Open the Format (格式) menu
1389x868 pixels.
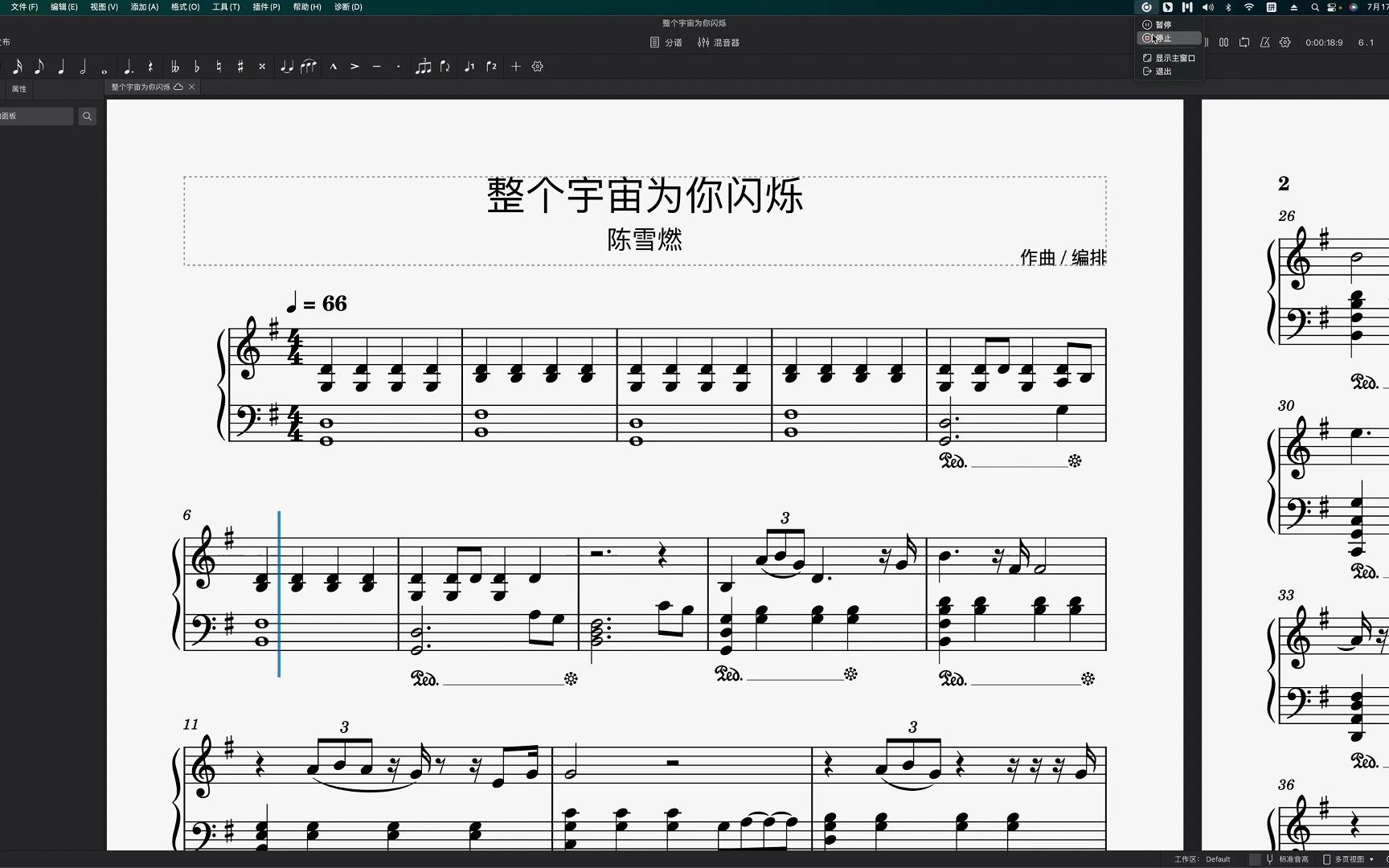(185, 6)
